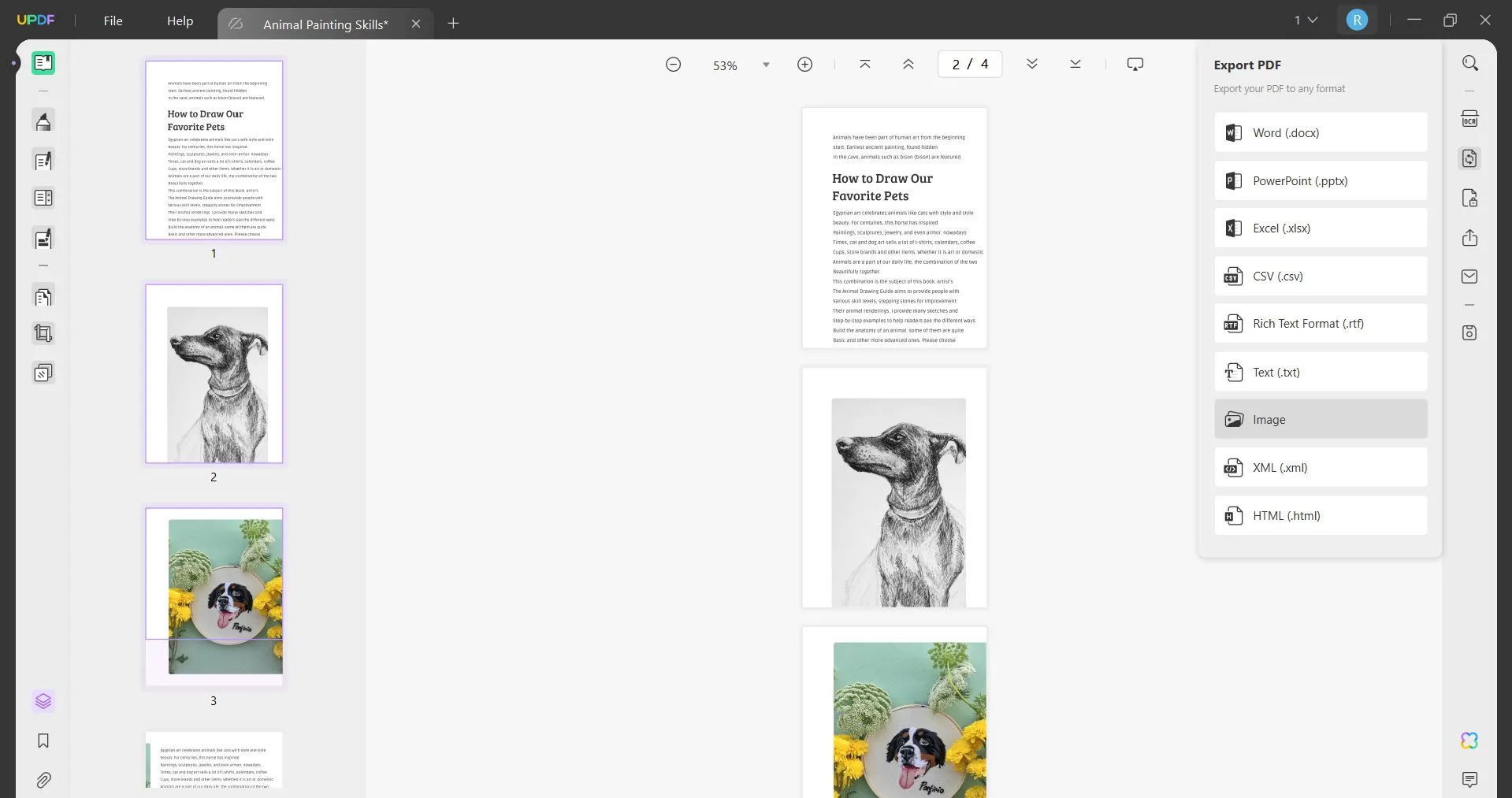Select the Animal Painting Skills tab

(x=325, y=24)
